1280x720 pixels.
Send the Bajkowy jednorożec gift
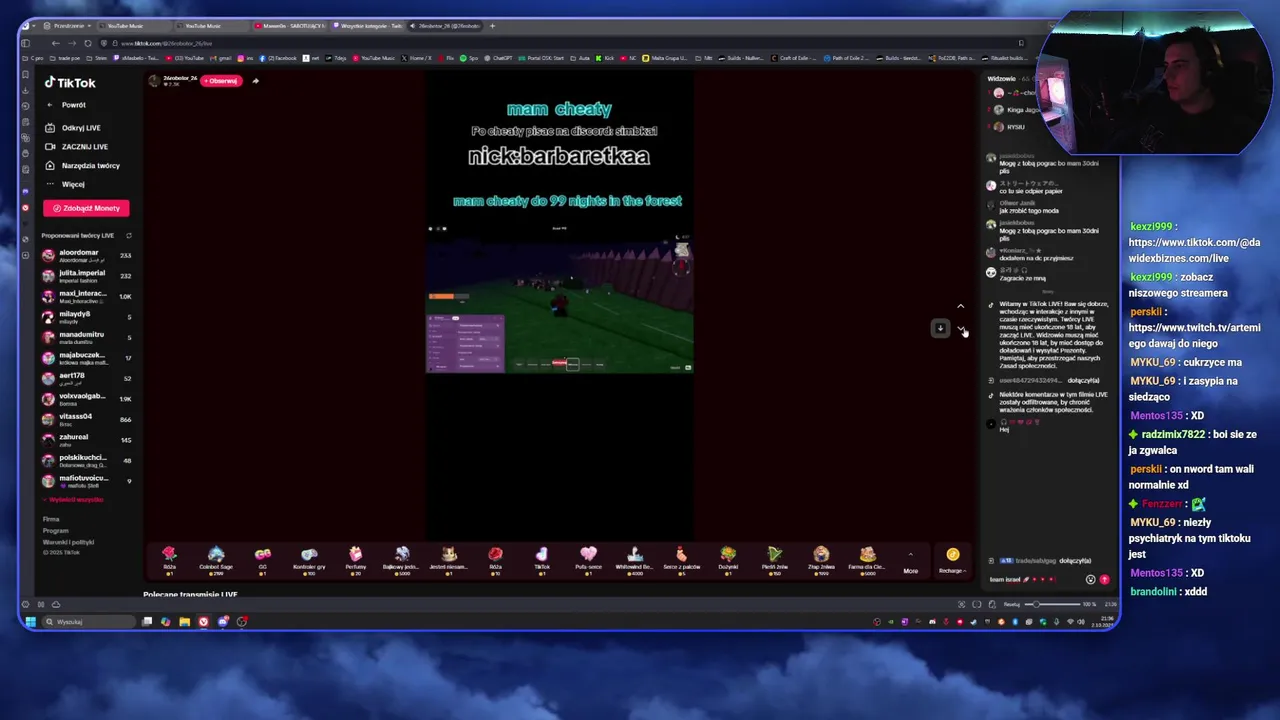click(402, 559)
